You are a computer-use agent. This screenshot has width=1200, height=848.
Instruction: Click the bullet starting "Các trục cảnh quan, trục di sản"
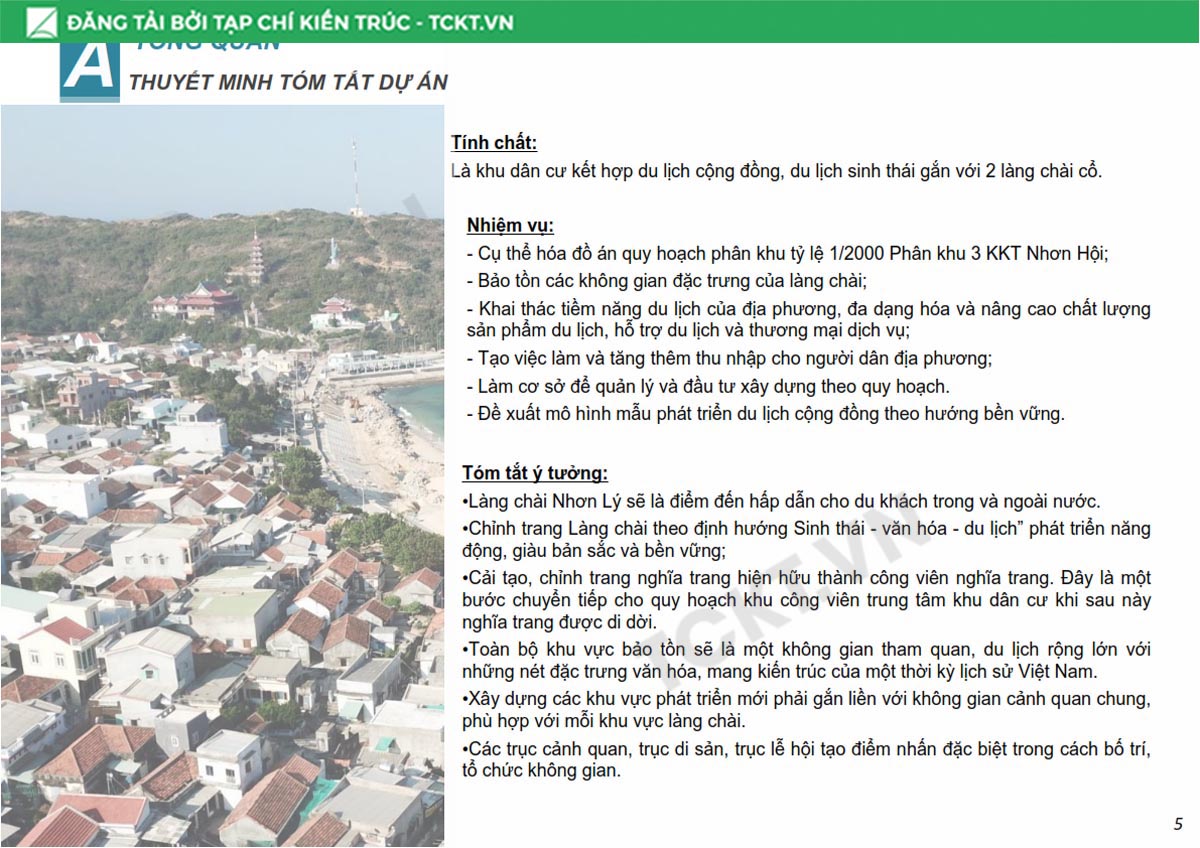pos(806,759)
